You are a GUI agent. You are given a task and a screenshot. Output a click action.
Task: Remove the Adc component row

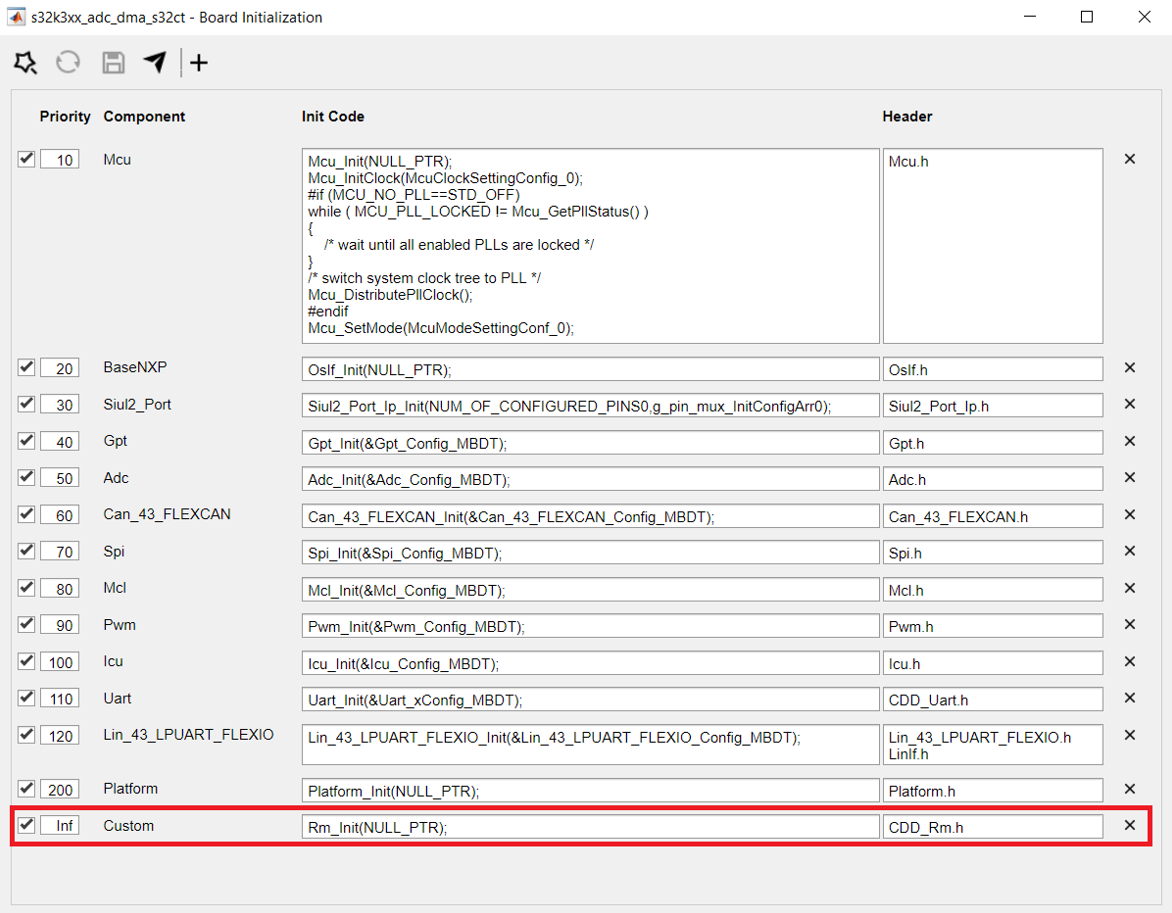coord(1130,477)
